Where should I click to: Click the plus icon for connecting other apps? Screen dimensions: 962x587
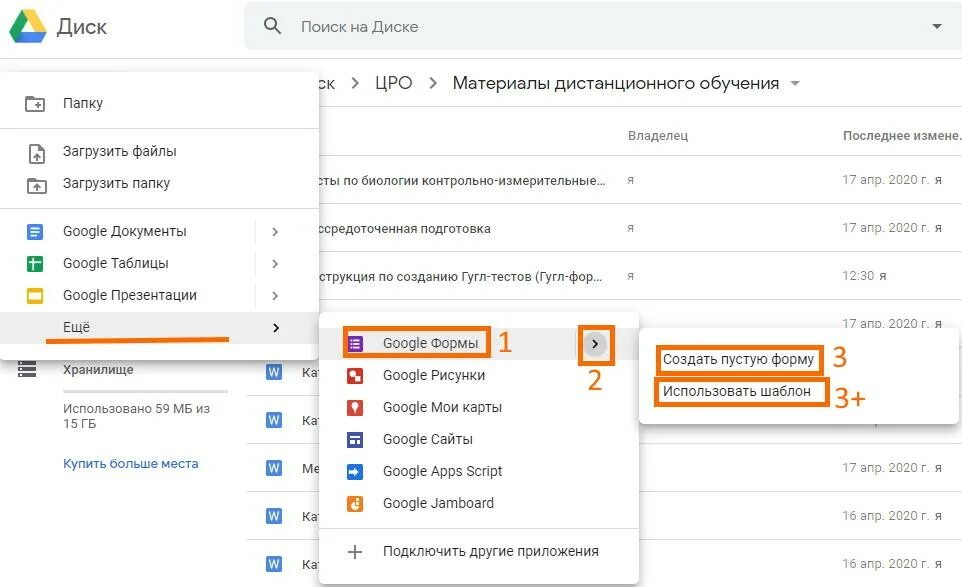tap(355, 551)
